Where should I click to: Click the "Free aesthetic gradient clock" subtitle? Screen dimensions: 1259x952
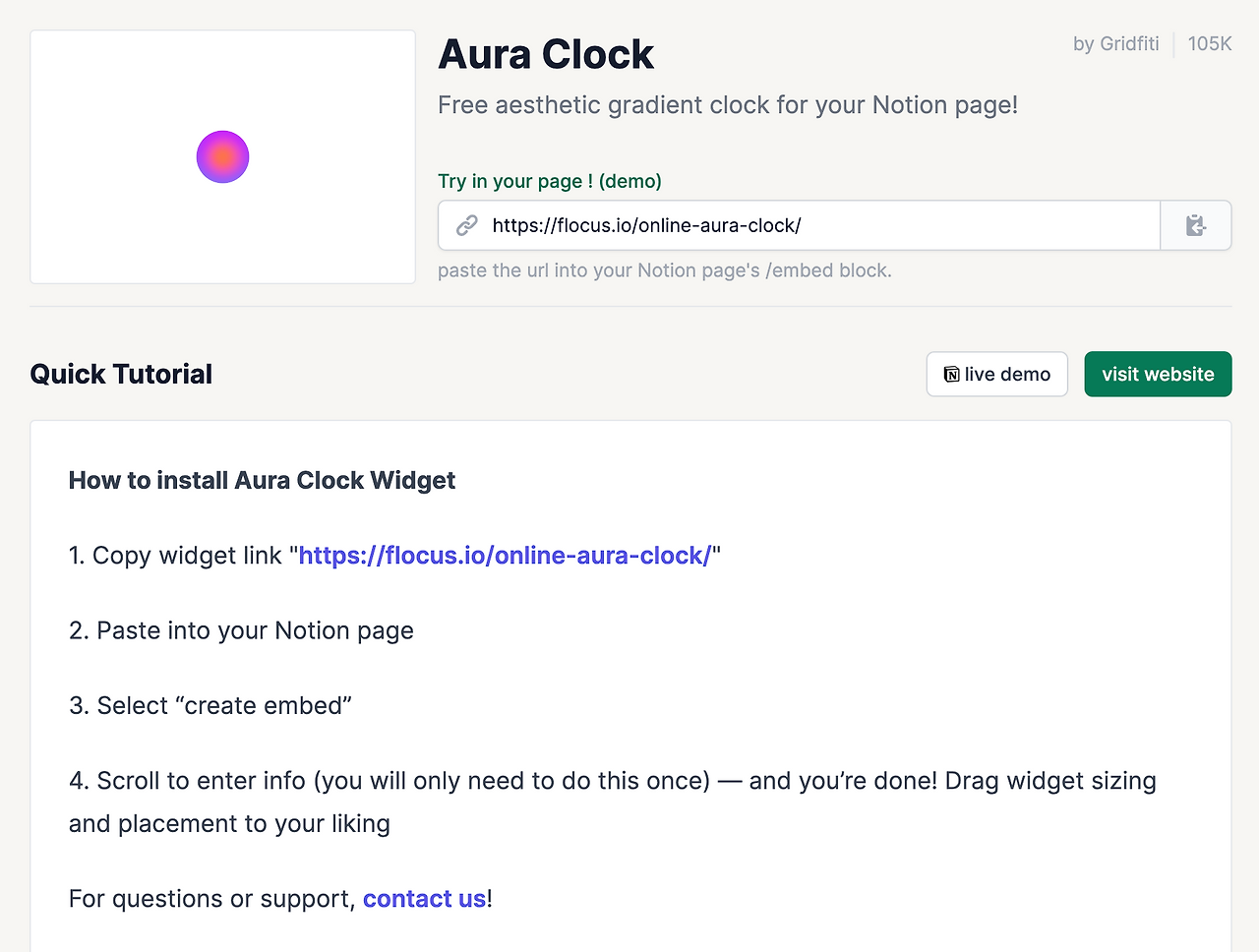tap(727, 105)
